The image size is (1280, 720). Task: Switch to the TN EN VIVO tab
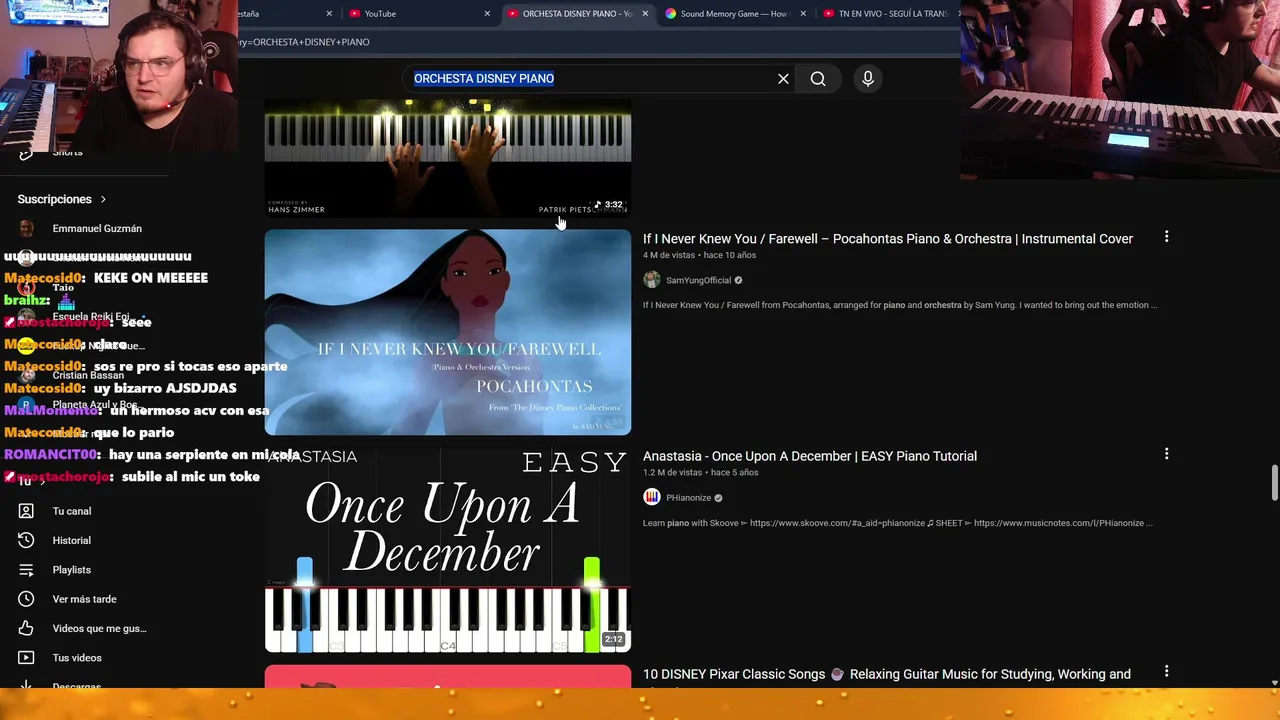pyautogui.click(x=888, y=14)
